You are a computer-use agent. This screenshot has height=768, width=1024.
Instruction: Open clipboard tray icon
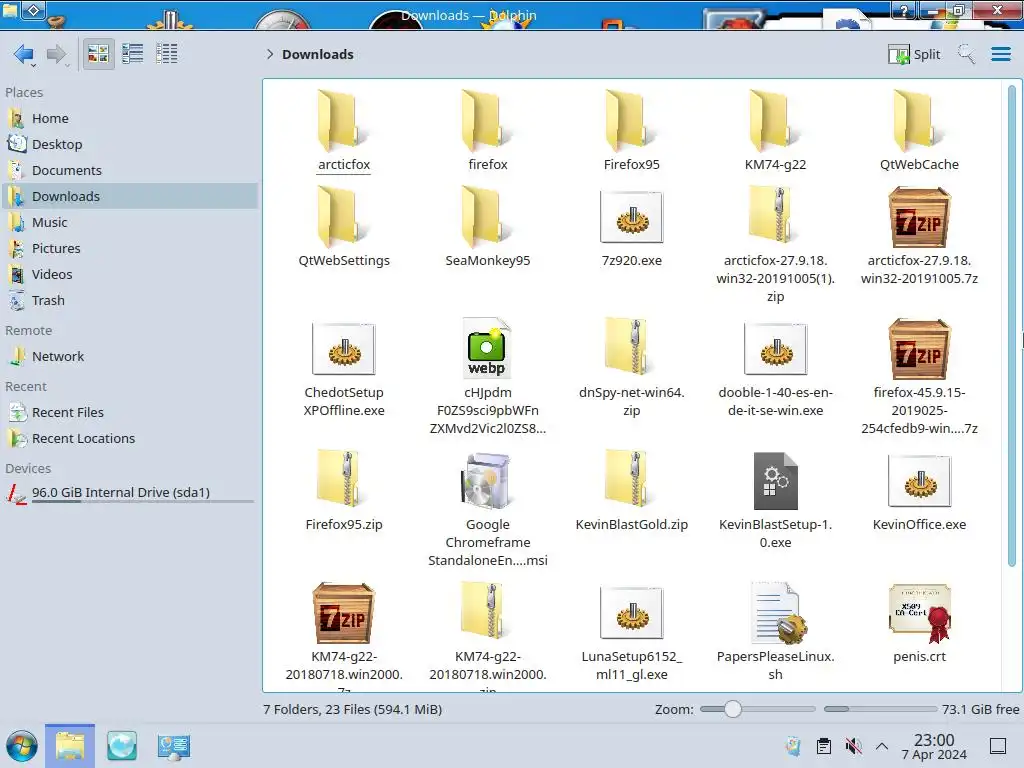pyautogui.click(x=824, y=746)
